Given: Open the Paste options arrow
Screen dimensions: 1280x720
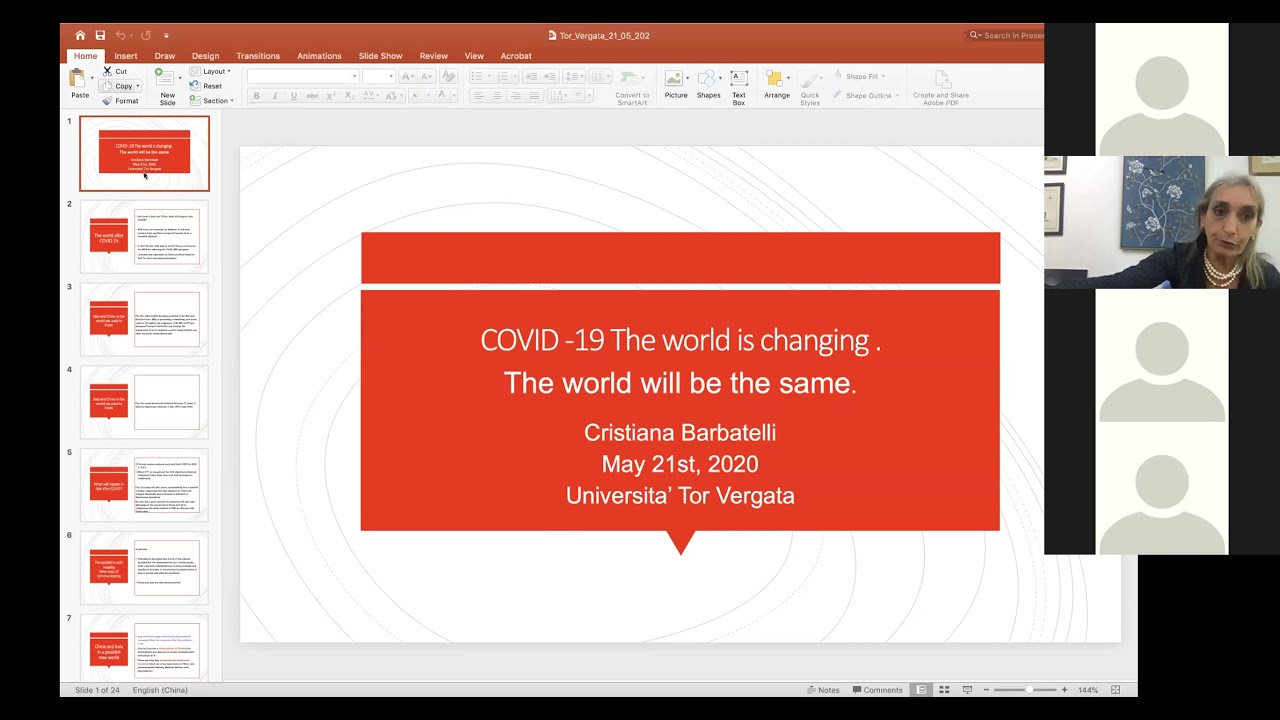Looking at the screenshot, I should click(92, 78).
